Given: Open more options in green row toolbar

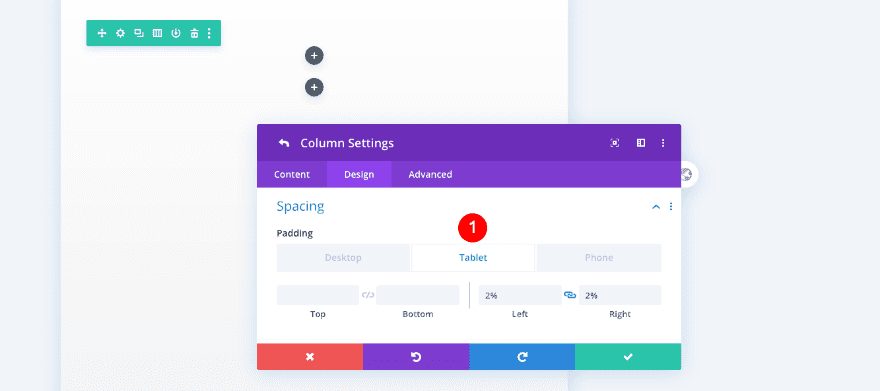Looking at the screenshot, I should click(x=209, y=33).
